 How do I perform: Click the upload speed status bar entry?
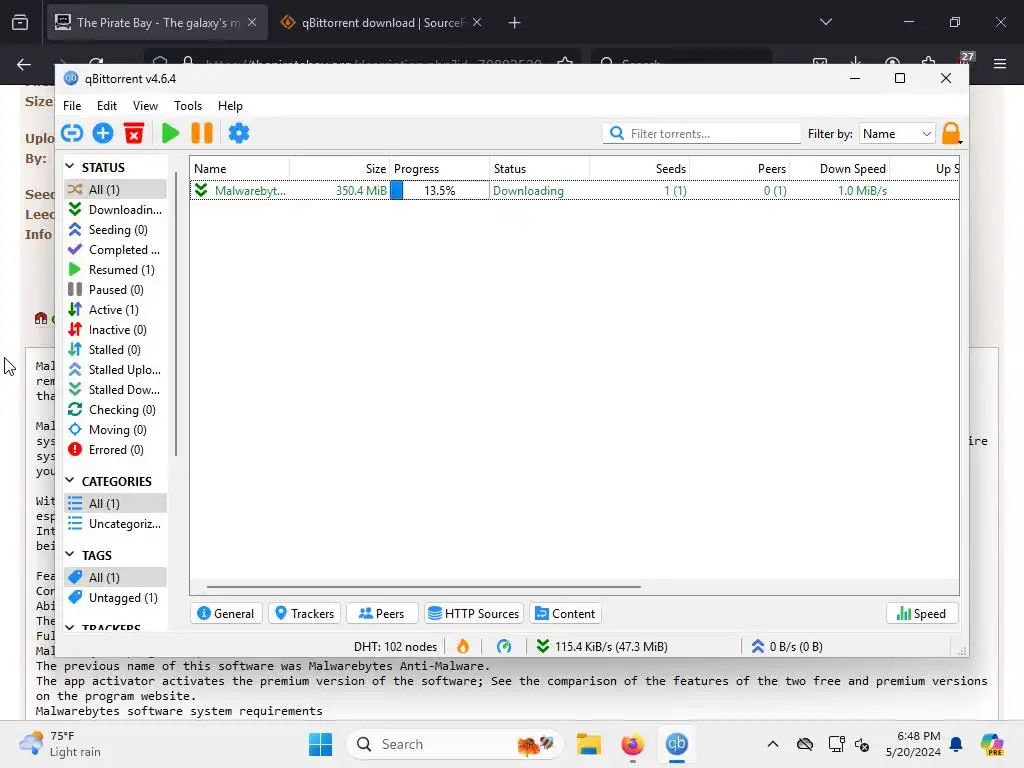tap(787, 647)
